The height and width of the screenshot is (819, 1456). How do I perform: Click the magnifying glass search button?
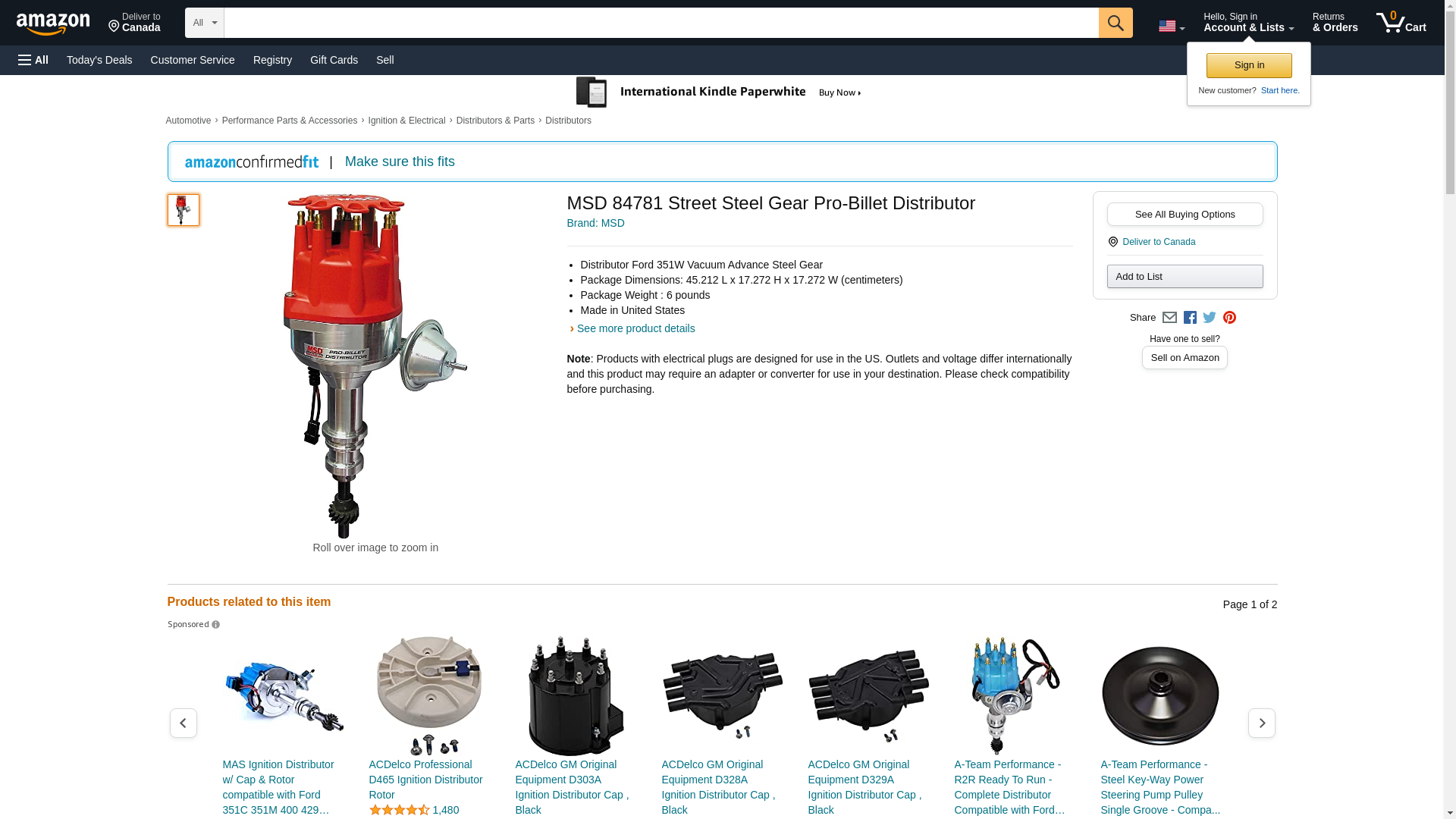click(1115, 23)
